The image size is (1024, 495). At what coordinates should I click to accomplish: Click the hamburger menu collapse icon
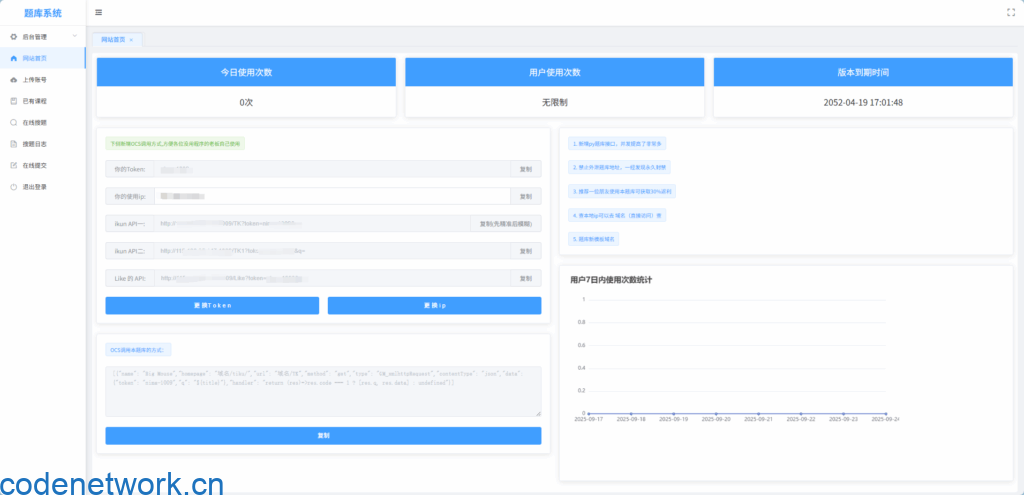pos(98,12)
